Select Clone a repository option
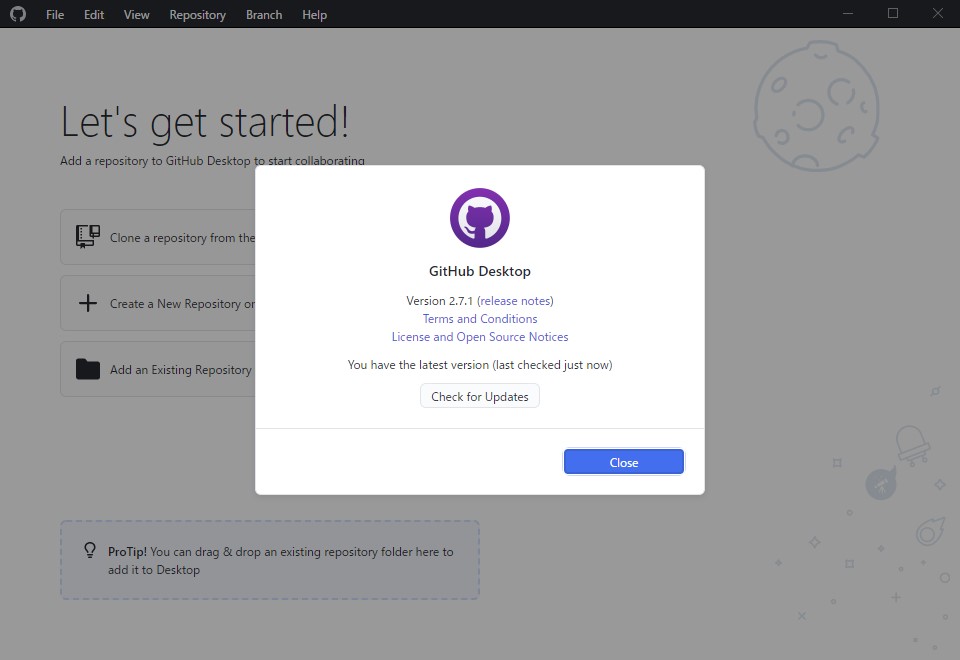This screenshot has height=660, width=960. click(x=180, y=237)
